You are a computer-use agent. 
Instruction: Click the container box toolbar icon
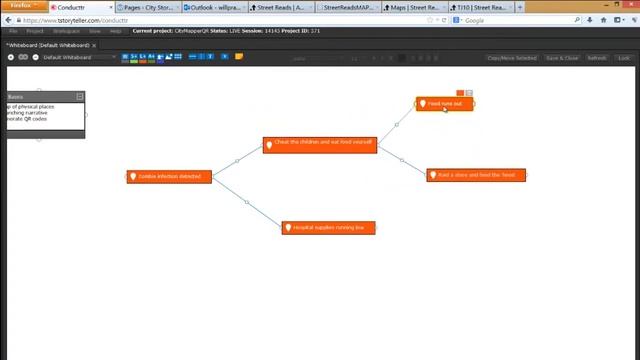click(201, 57)
